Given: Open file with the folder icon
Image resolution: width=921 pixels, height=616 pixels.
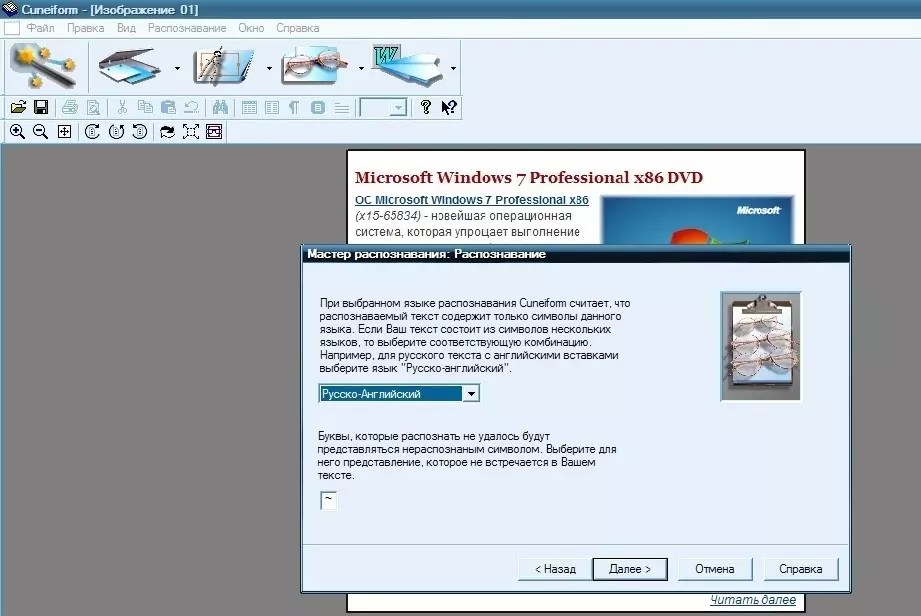Looking at the screenshot, I should [x=18, y=107].
